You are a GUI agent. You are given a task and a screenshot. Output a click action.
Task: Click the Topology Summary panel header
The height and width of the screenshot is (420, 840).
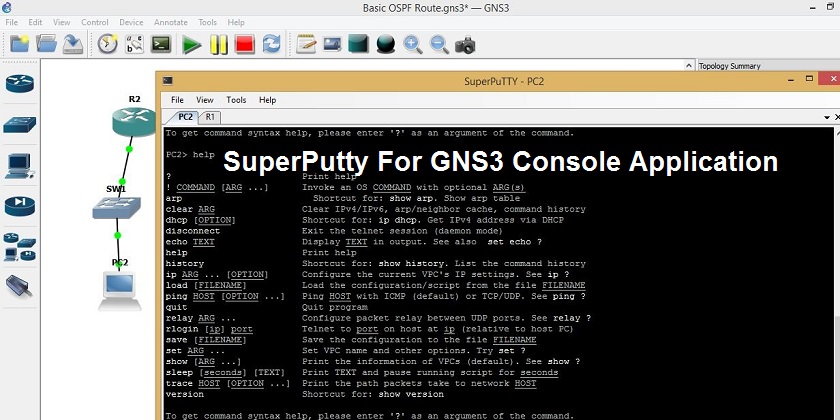point(768,66)
